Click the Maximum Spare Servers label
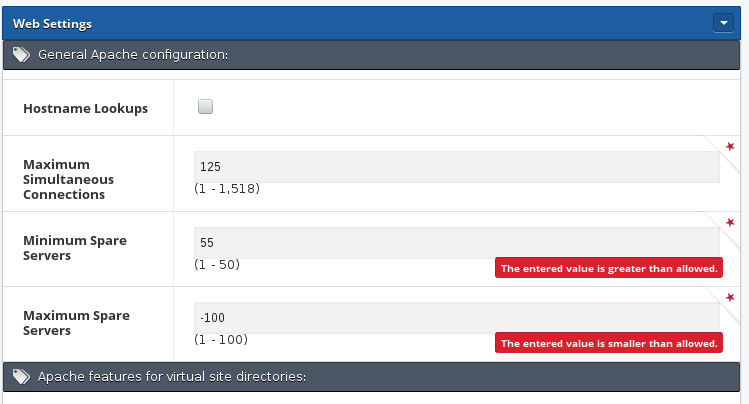 click(76, 323)
